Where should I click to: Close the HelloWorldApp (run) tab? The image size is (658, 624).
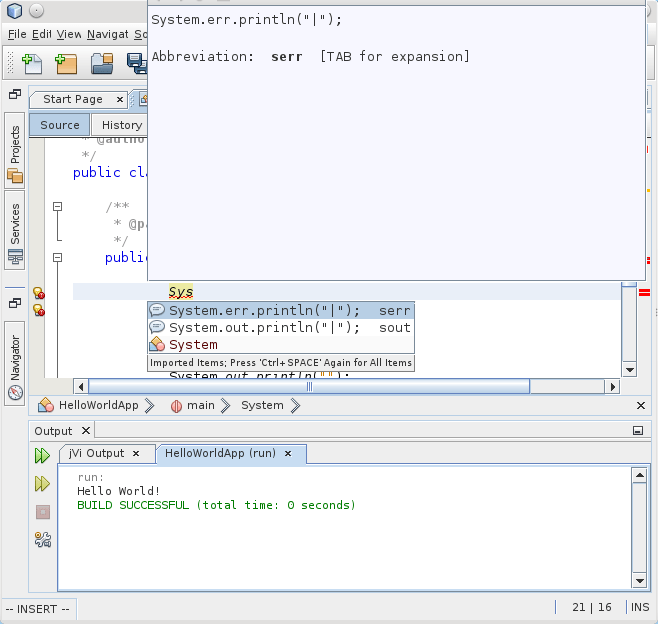tap(288, 454)
